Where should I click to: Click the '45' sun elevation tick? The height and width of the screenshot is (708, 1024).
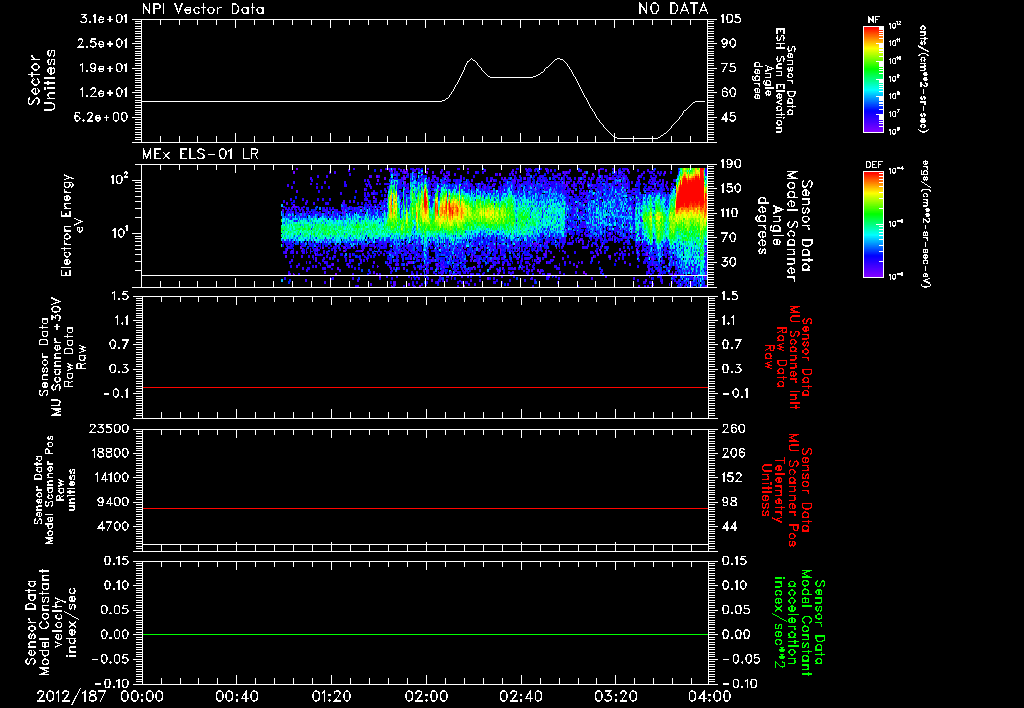[x=728, y=117]
